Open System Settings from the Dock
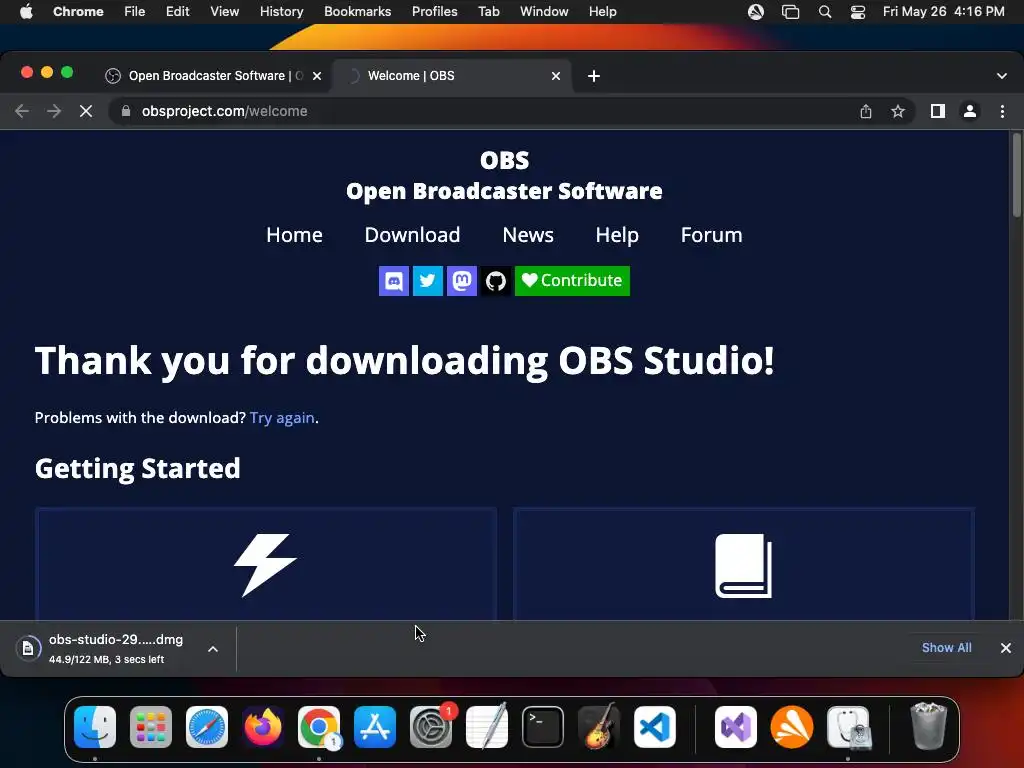The image size is (1024, 768). pos(431,727)
